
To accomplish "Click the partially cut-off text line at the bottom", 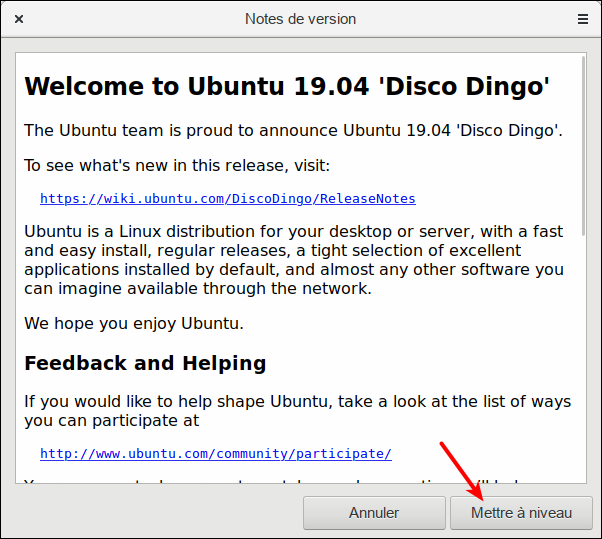I will click(x=230, y=484).
